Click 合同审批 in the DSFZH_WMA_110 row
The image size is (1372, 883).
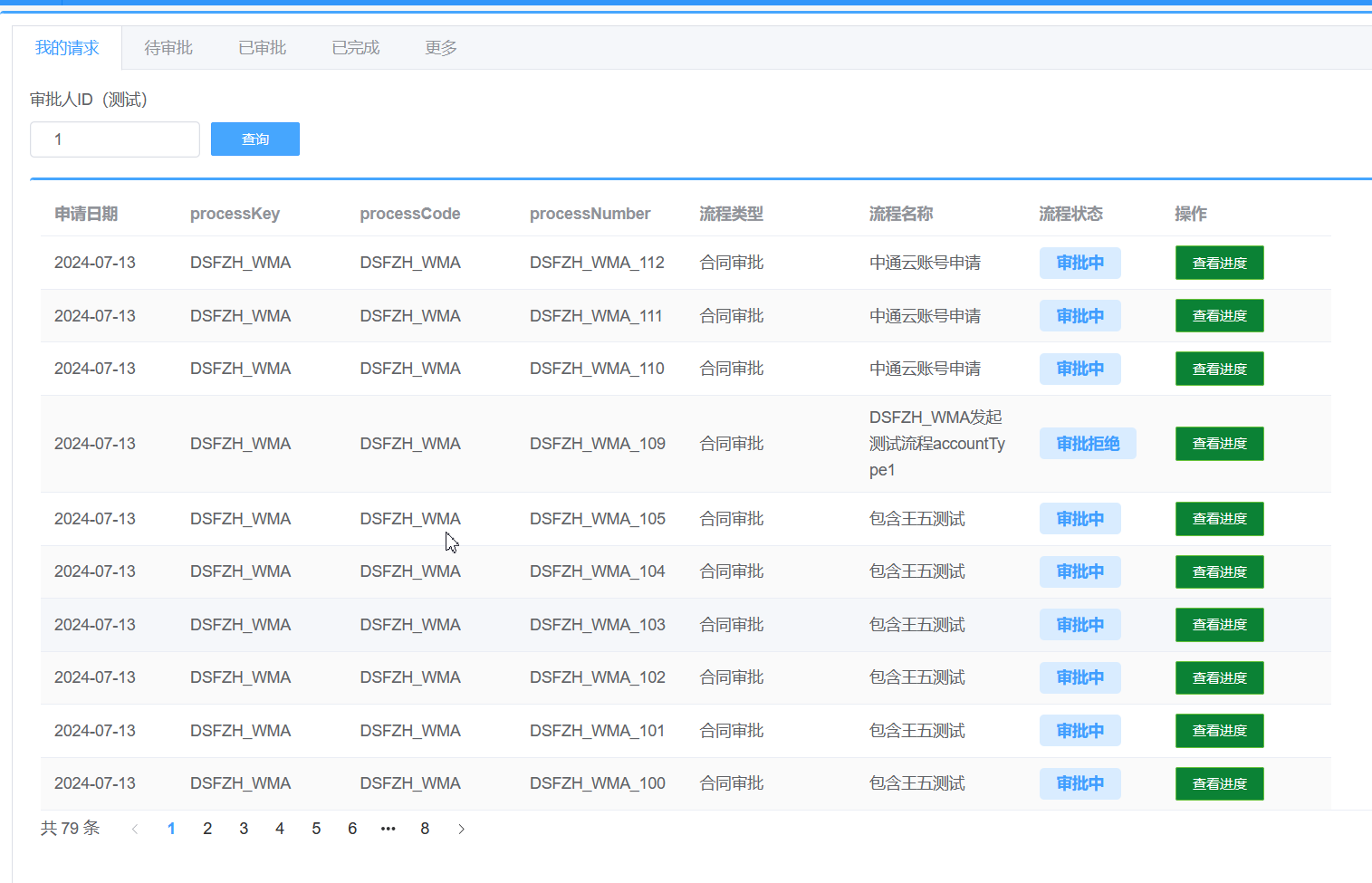[732, 369]
